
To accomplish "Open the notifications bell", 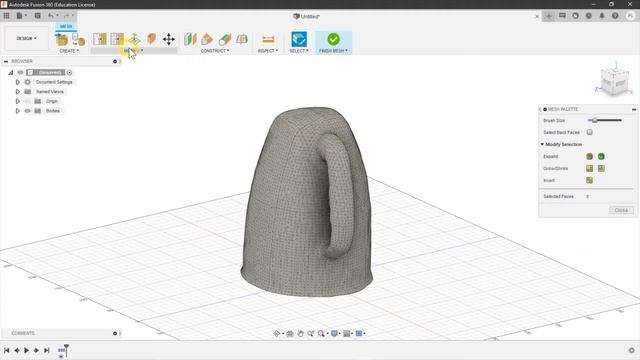I will point(602,16).
